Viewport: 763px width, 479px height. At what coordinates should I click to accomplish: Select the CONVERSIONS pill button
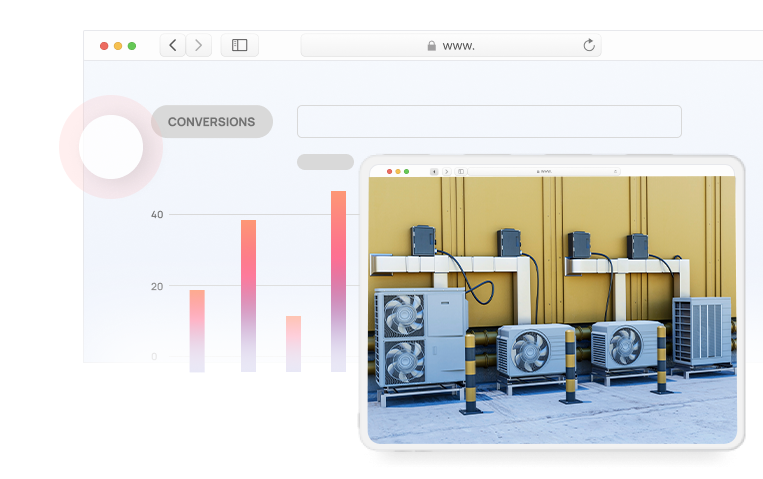tap(211, 122)
